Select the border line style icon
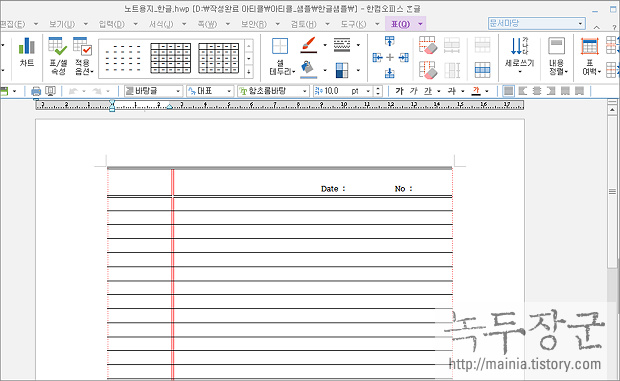Image resolution: width=620 pixels, height=381 pixels. pyautogui.click(x=342, y=45)
